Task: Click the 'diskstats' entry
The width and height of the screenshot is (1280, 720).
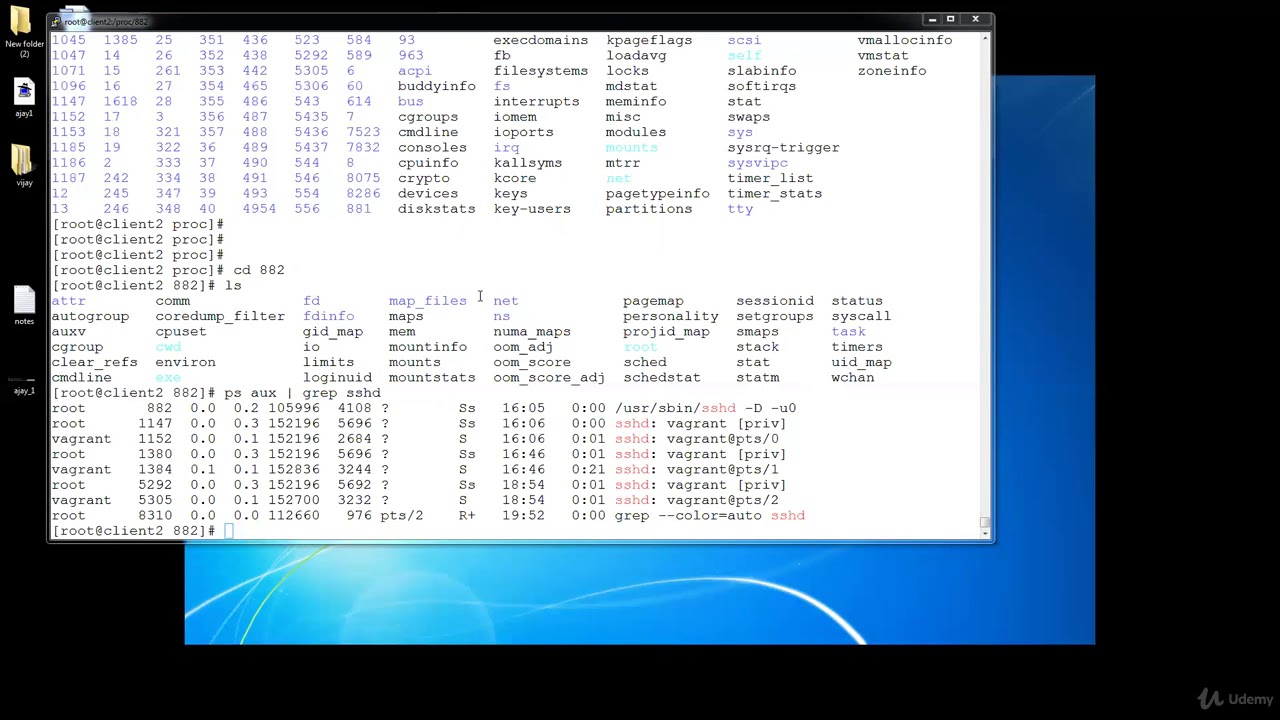Action: pyautogui.click(x=437, y=209)
